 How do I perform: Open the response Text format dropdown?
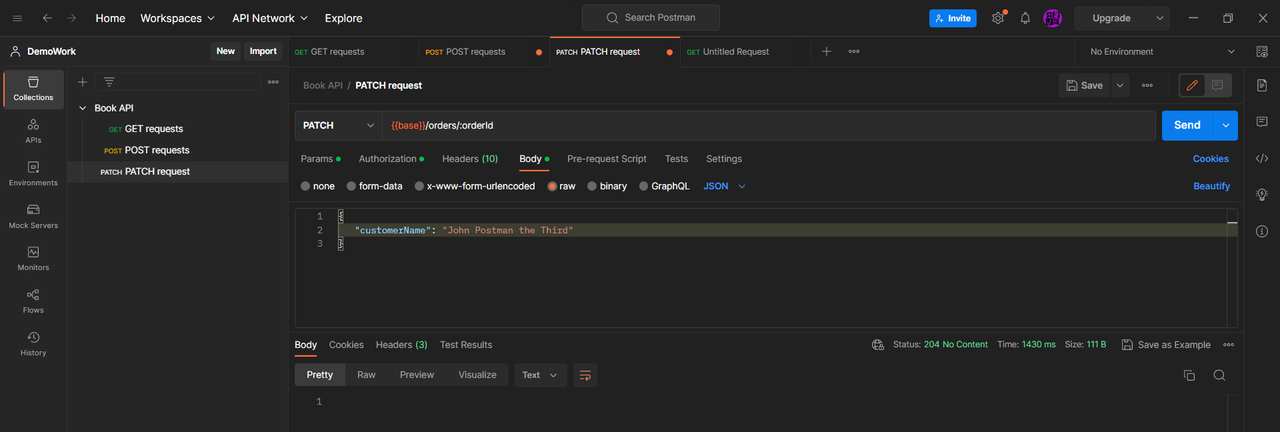click(540, 375)
